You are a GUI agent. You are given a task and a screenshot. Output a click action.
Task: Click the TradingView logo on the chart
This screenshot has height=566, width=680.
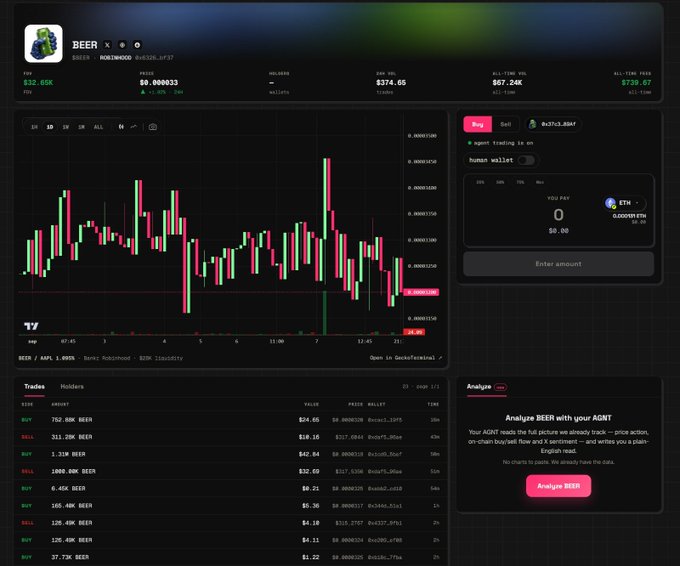31,326
